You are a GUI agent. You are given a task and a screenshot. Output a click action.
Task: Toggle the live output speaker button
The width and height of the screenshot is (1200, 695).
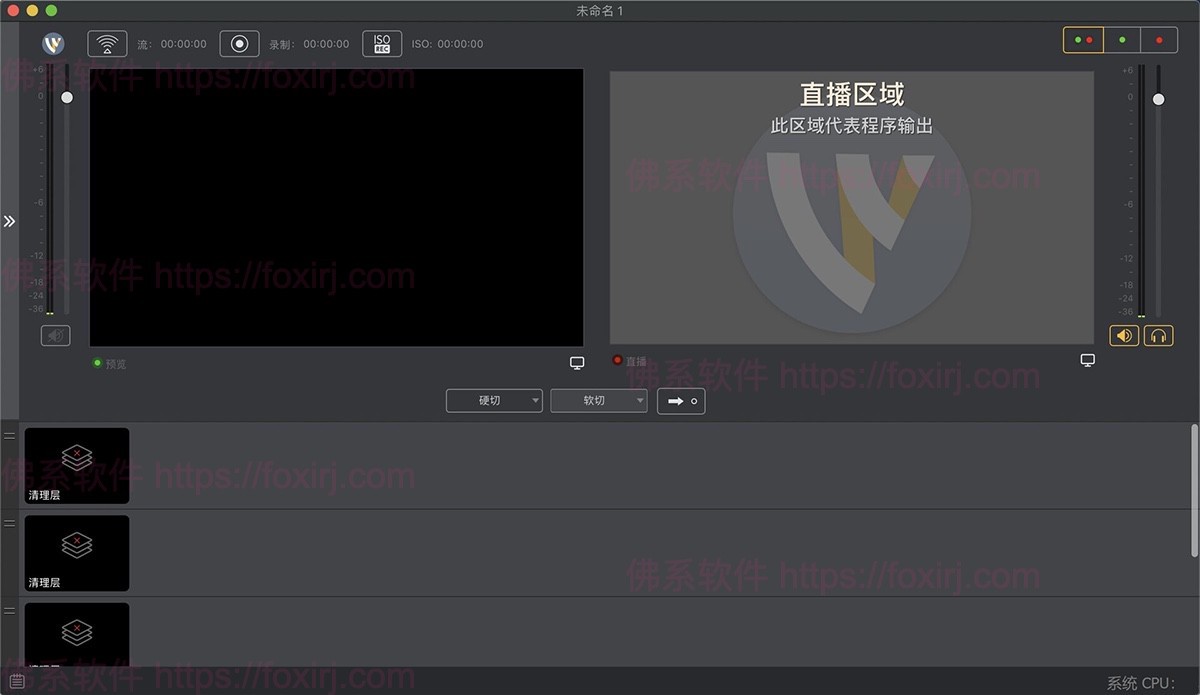pyautogui.click(x=1124, y=335)
